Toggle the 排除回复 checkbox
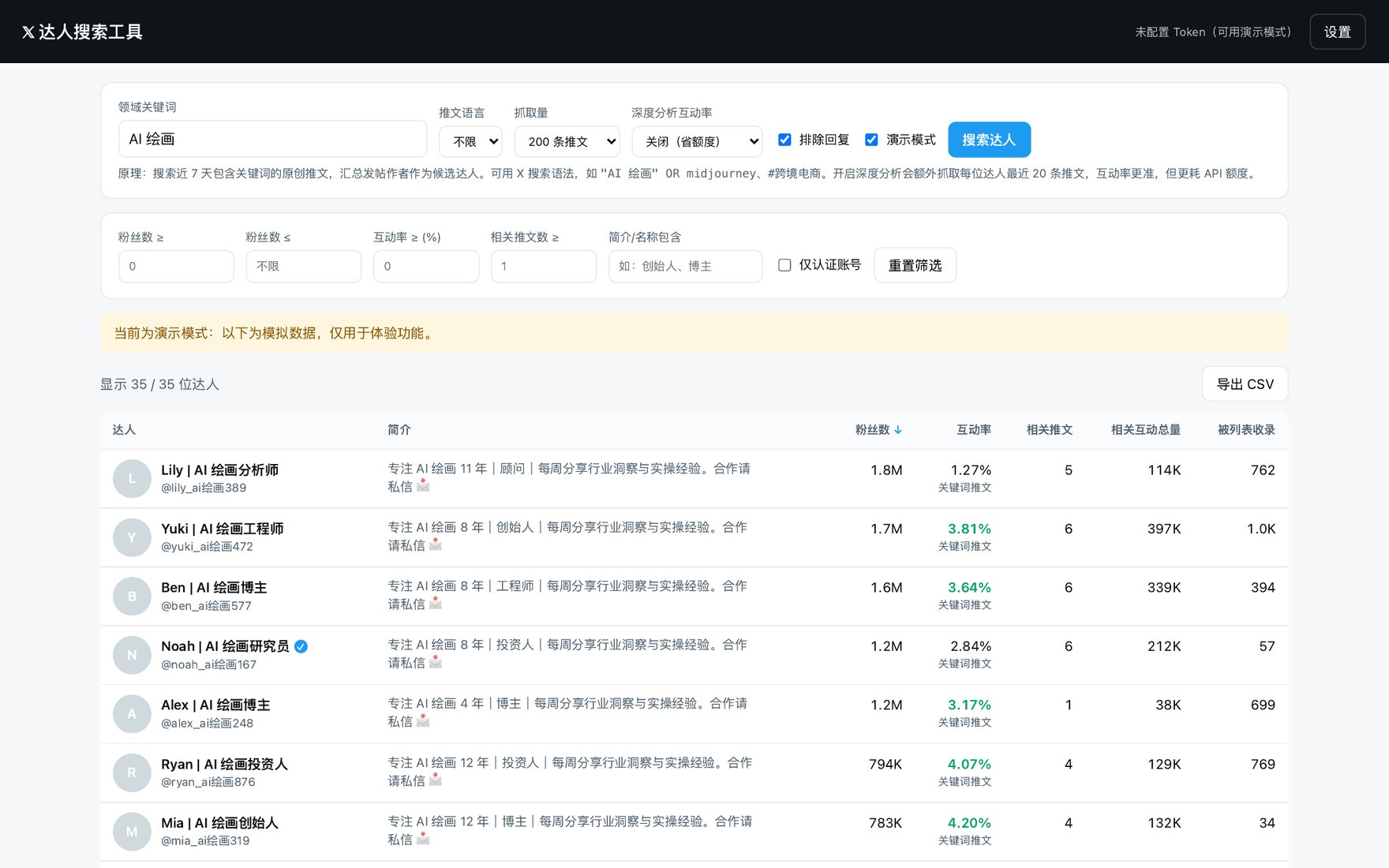The height and width of the screenshot is (868, 1389). (784, 140)
